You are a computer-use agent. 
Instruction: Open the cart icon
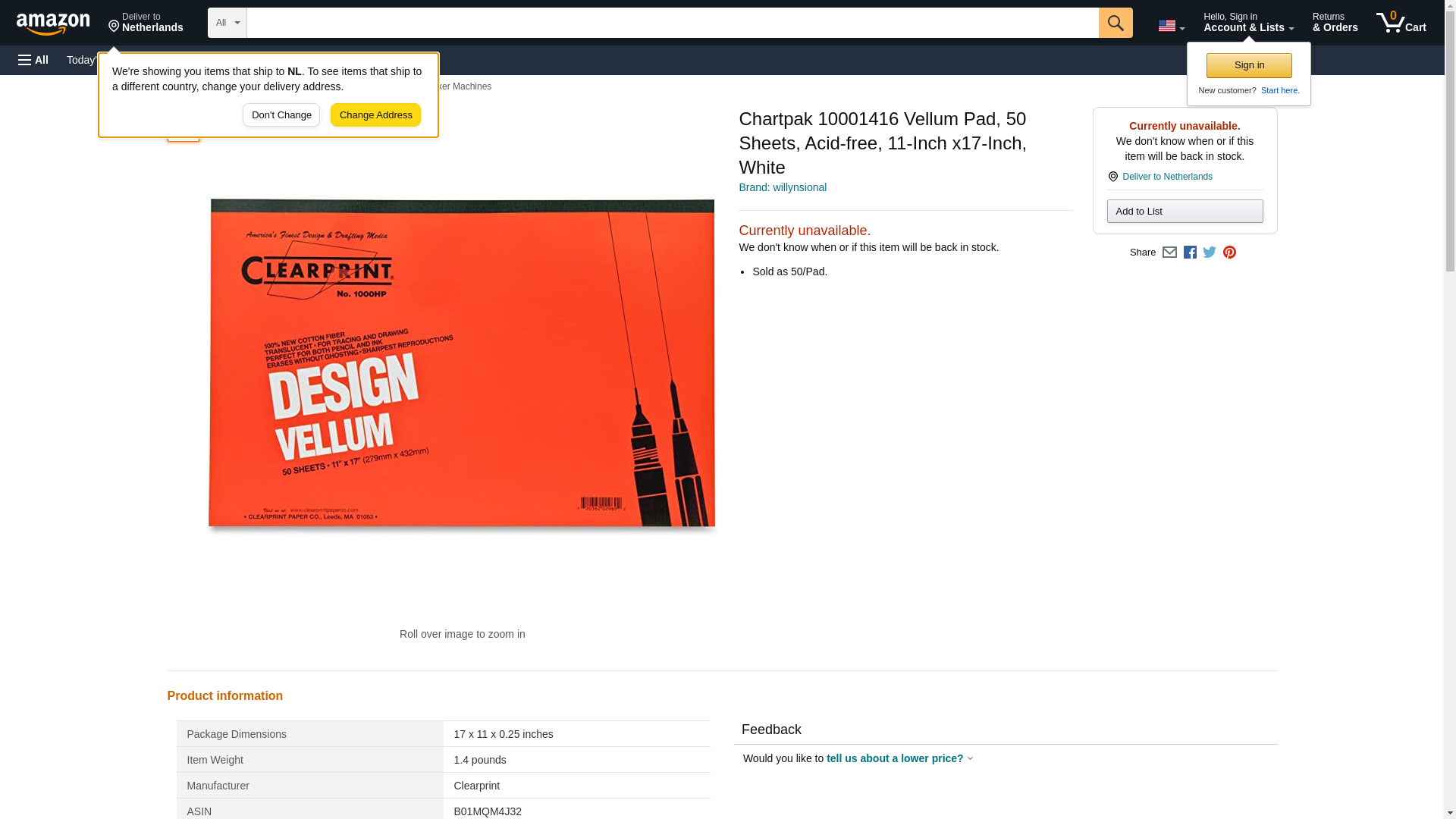click(1401, 23)
